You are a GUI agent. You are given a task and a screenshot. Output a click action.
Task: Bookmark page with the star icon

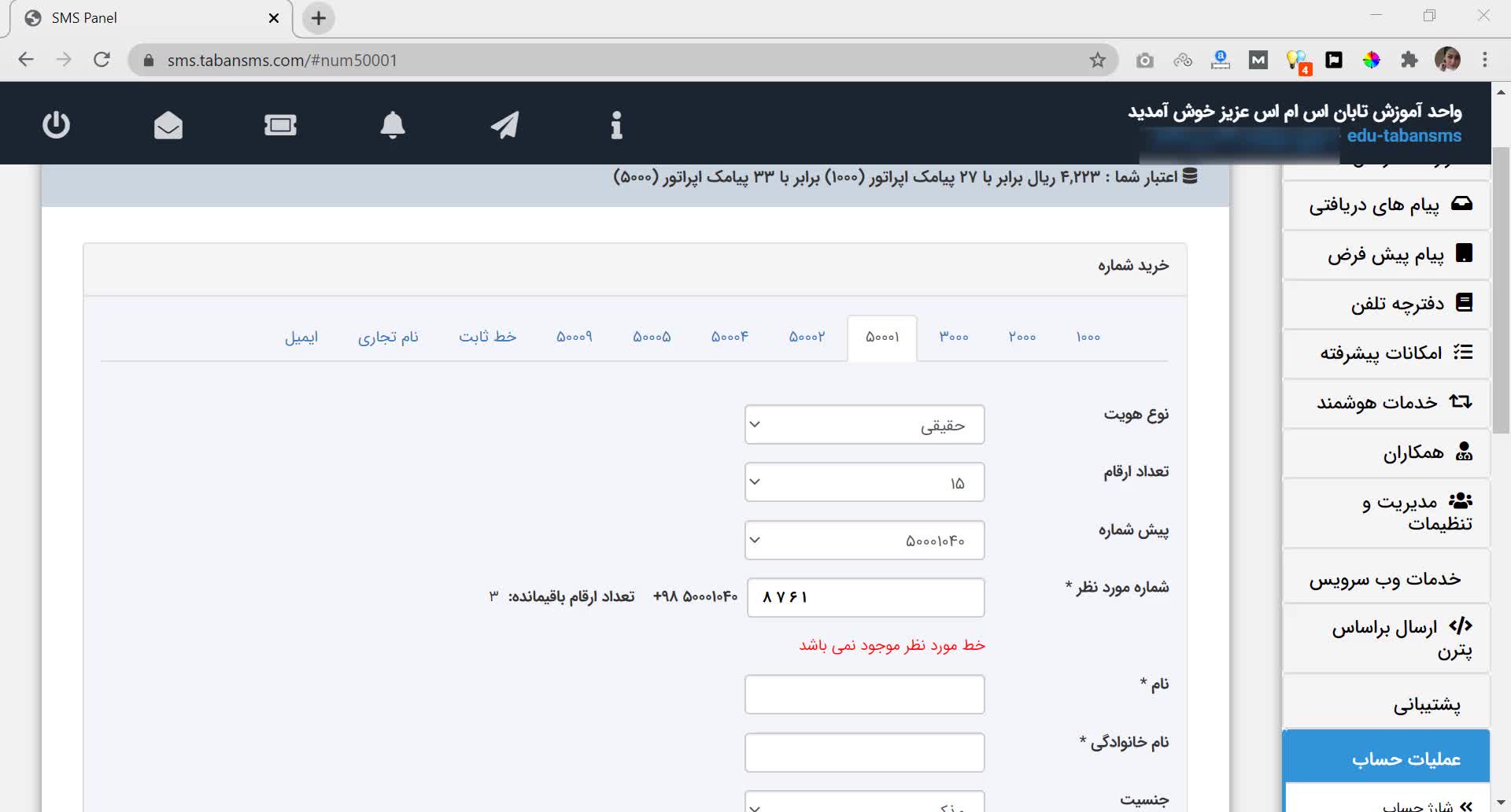pyautogui.click(x=1097, y=60)
